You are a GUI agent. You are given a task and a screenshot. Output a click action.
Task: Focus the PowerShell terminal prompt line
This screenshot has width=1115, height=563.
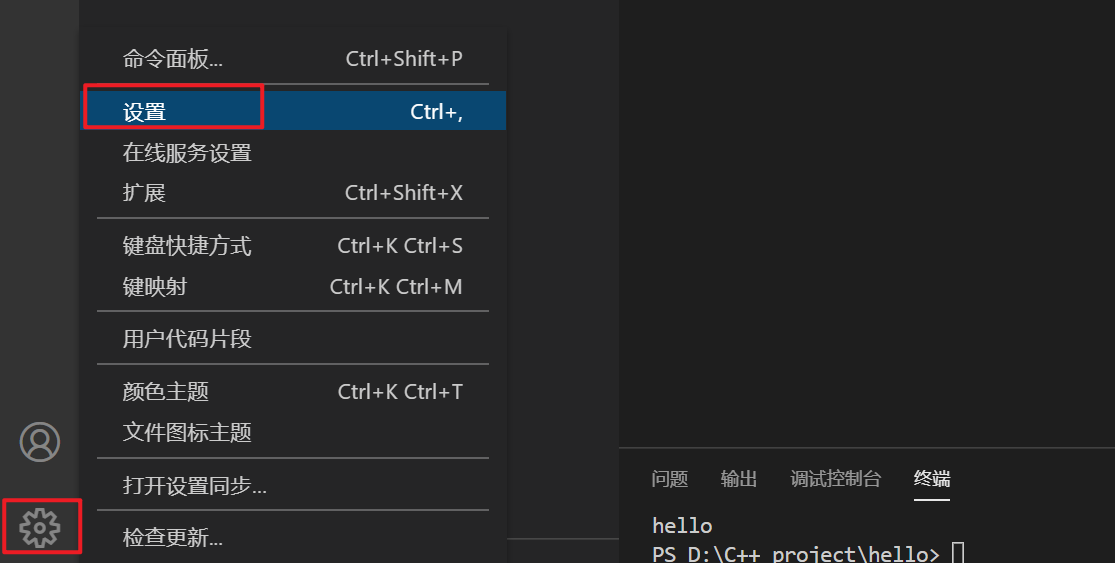click(x=809, y=553)
